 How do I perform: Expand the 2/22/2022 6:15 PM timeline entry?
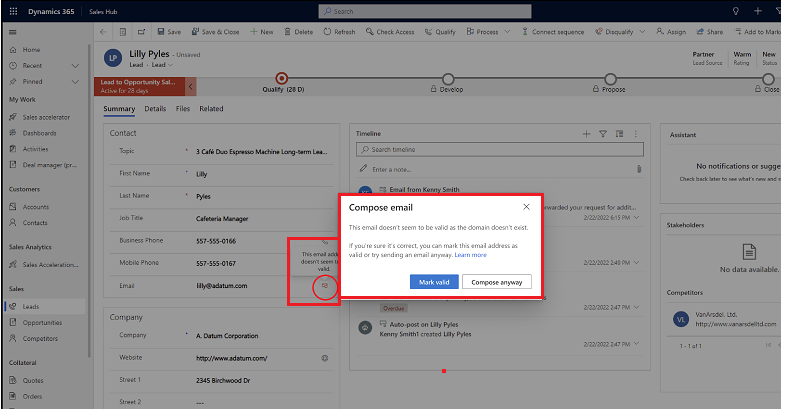(x=636, y=217)
